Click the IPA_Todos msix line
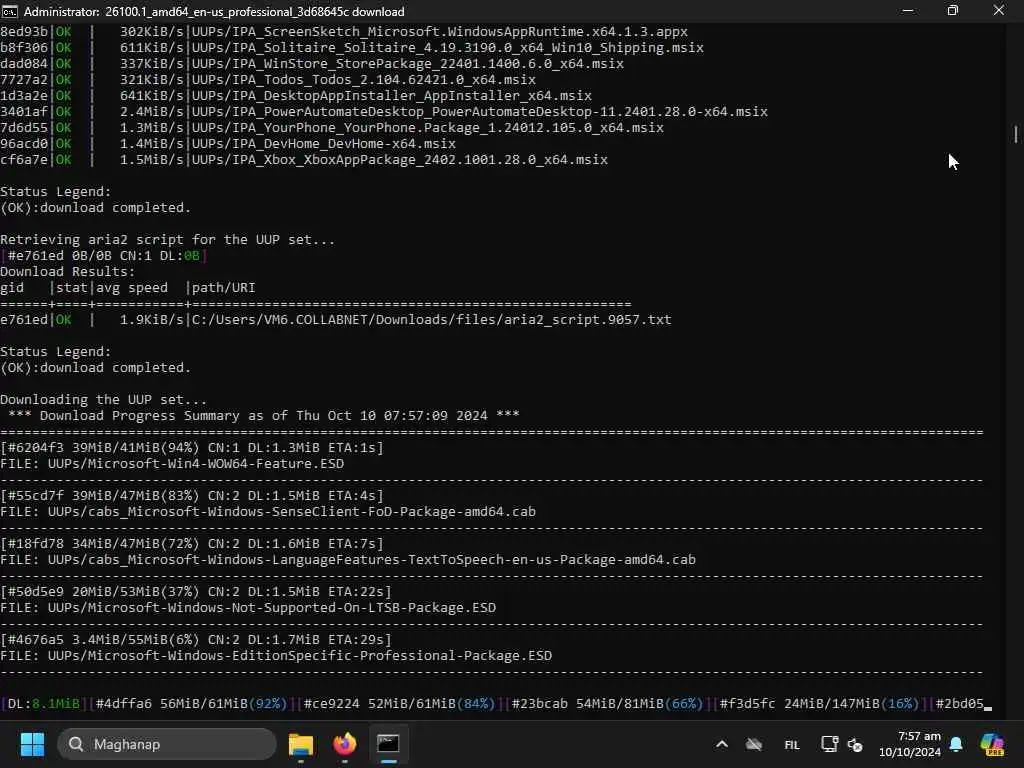Screen dimensions: 1024x768 268,80
